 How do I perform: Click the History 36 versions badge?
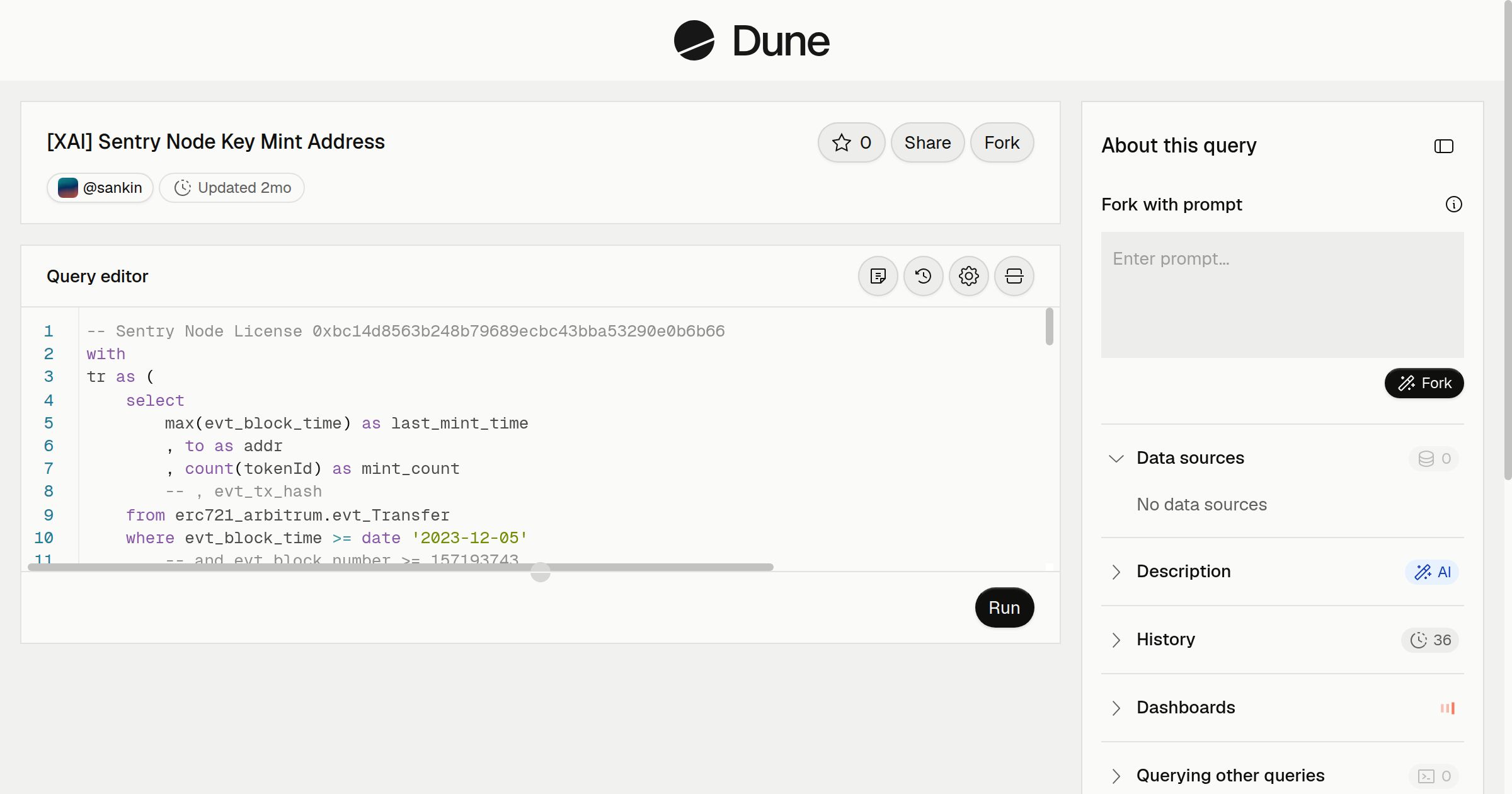point(1430,640)
